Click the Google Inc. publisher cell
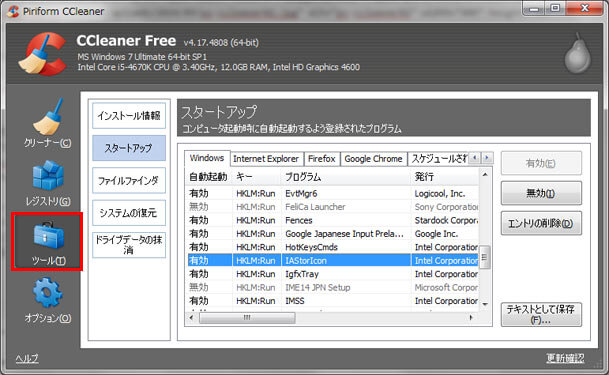This screenshot has width=609, height=375. point(436,234)
